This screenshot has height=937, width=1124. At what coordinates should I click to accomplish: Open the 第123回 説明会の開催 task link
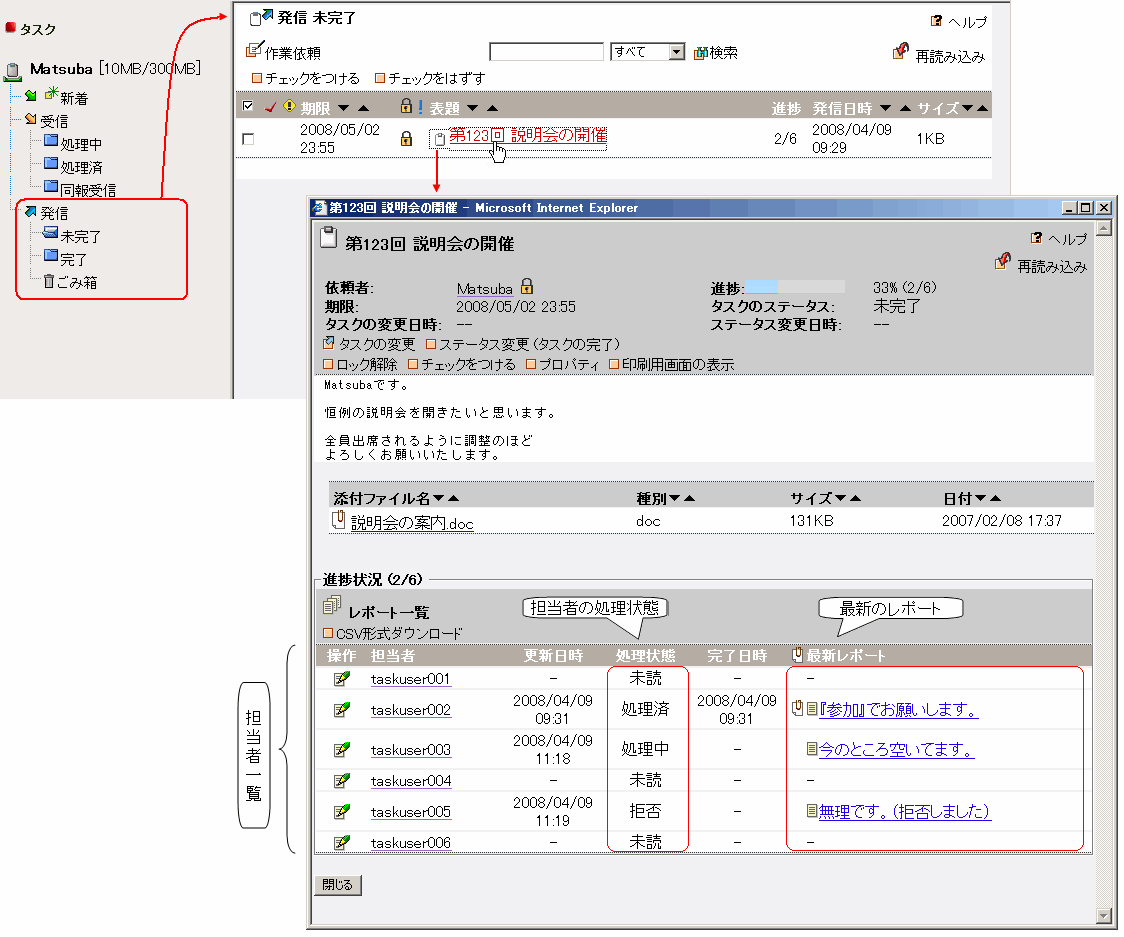527,136
